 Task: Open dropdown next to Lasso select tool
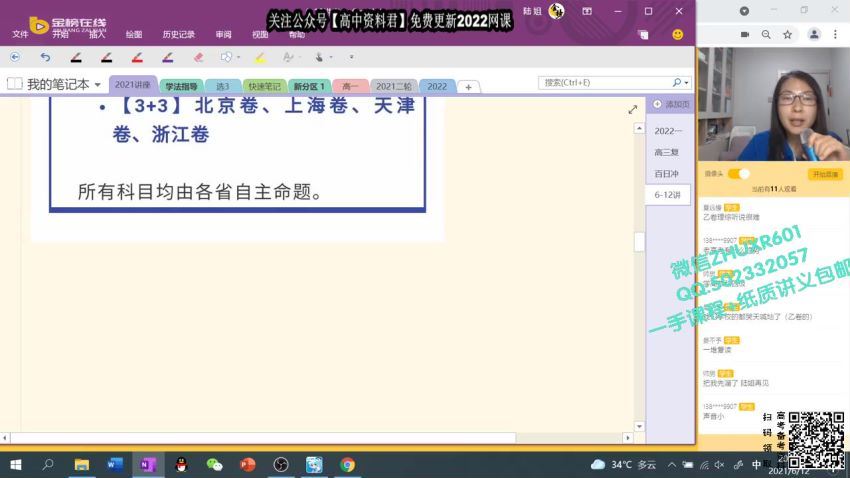pos(238,57)
